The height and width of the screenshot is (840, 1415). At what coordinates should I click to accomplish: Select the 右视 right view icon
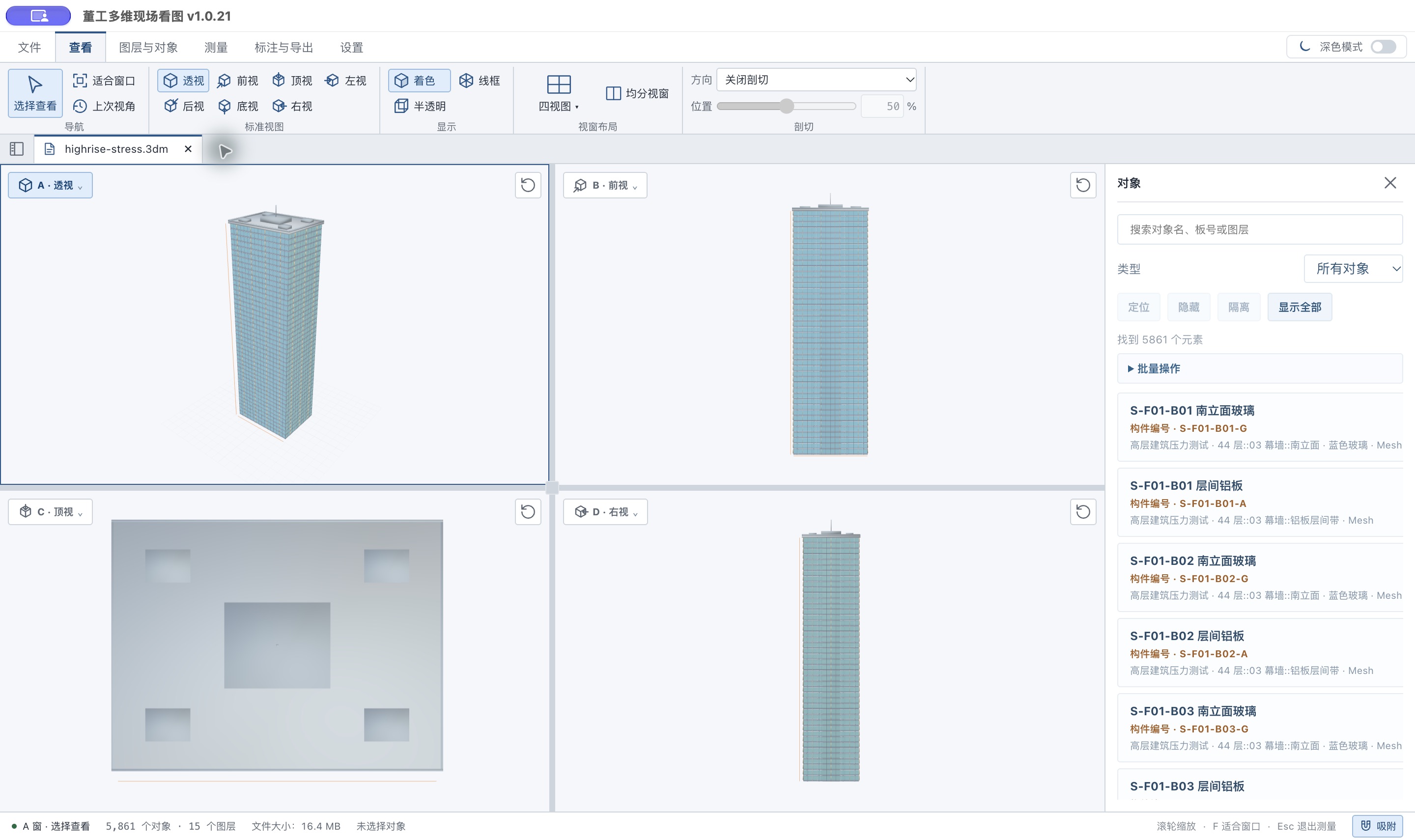[x=279, y=106]
